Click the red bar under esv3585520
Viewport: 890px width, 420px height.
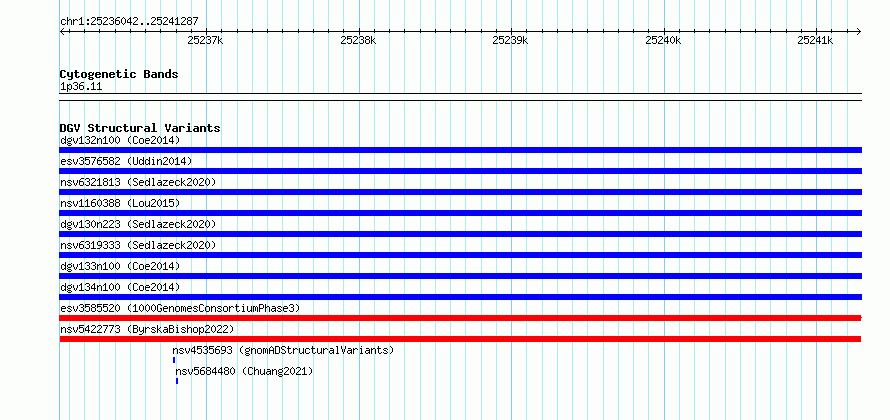click(x=460, y=318)
